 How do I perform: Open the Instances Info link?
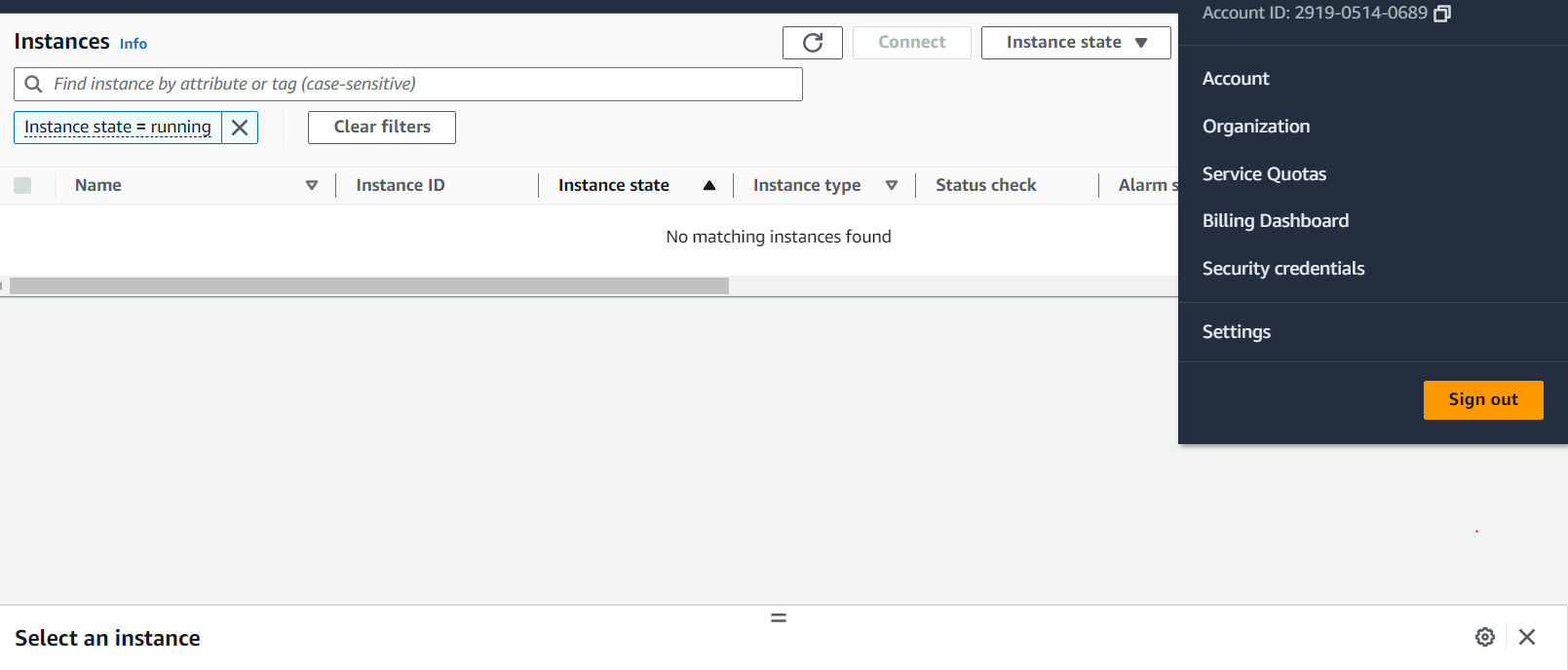(134, 44)
